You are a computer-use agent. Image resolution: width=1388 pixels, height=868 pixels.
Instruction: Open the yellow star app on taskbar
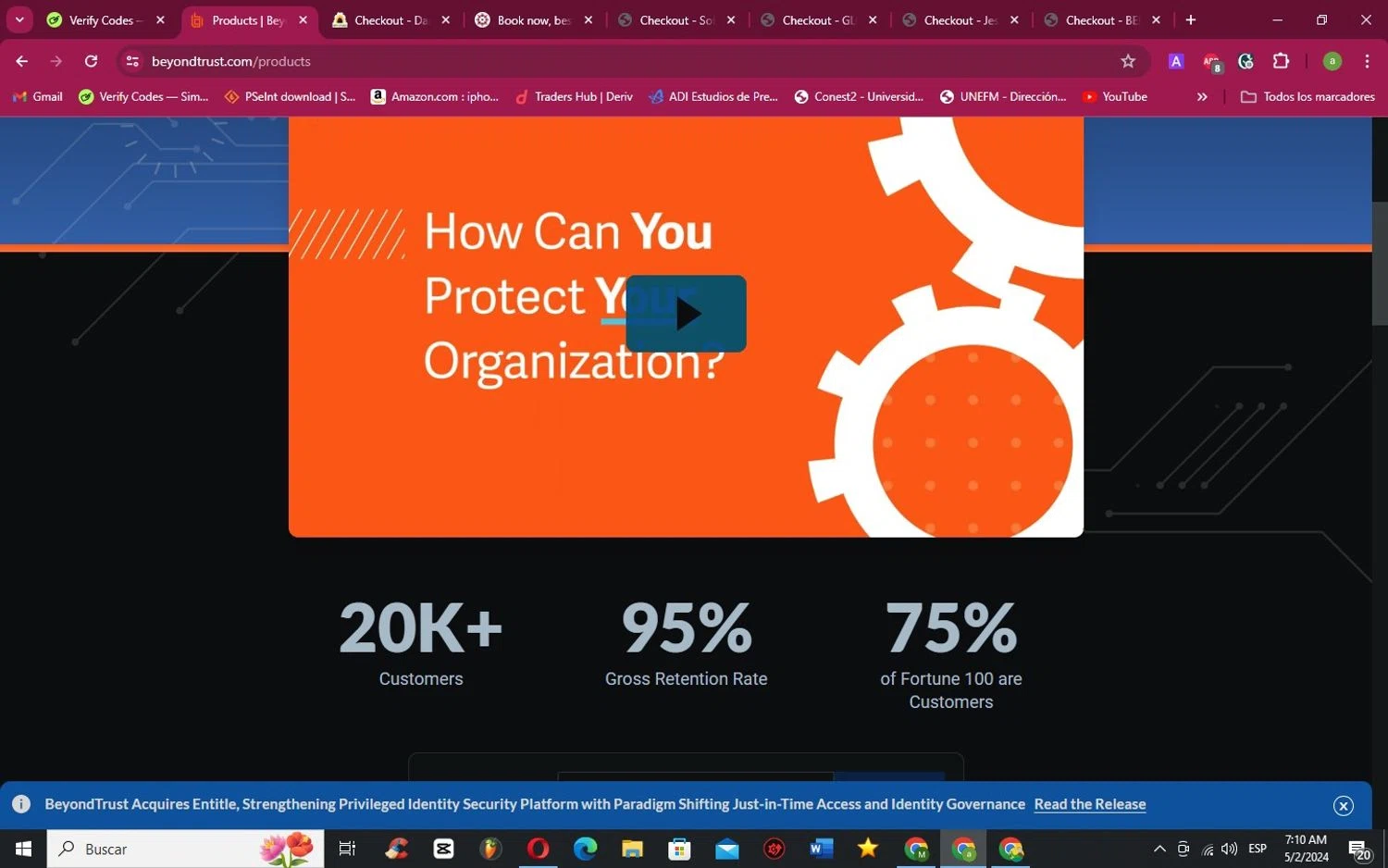(x=868, y=849)
